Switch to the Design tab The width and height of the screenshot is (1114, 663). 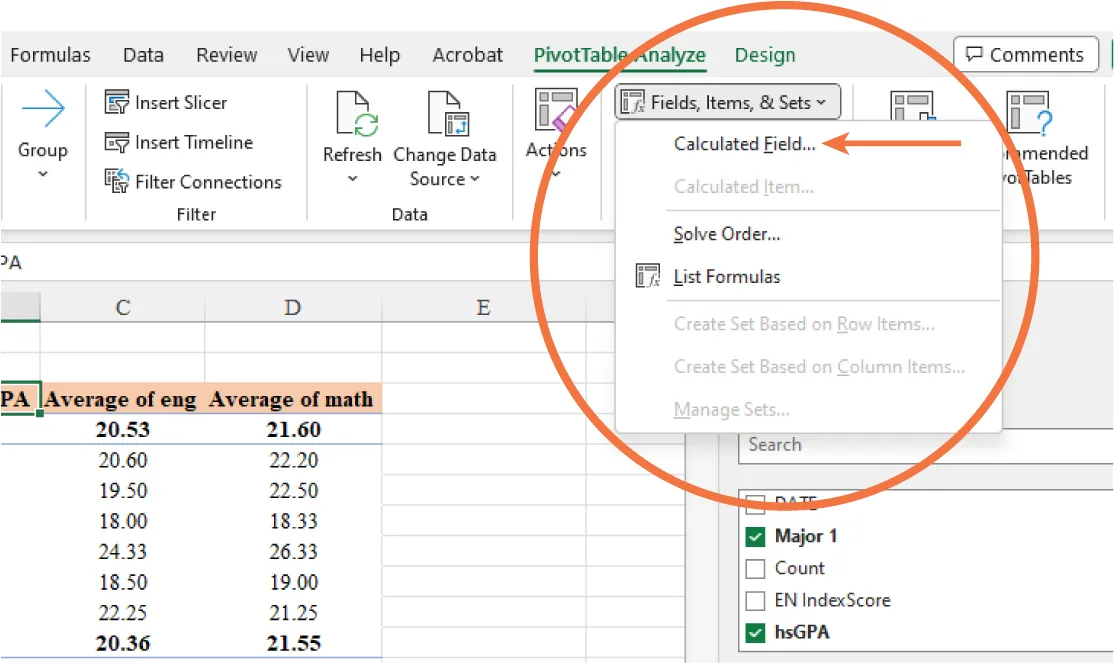(764, 55)
